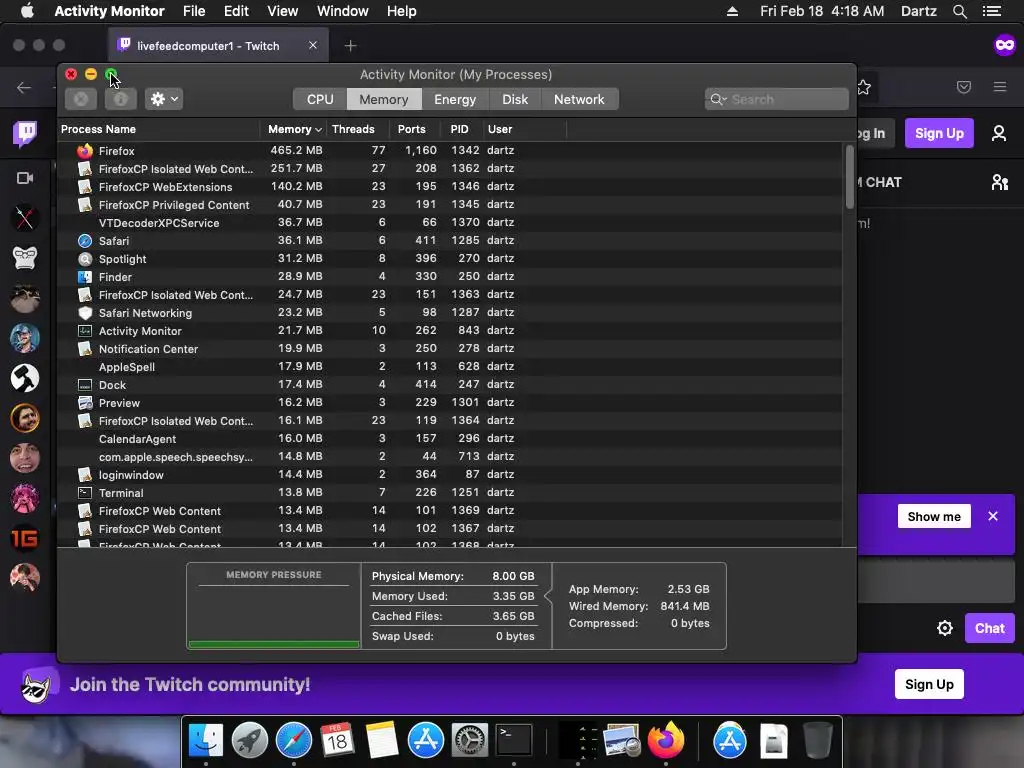
Task: Click the Show me button
Action: (x=934, y=517)
